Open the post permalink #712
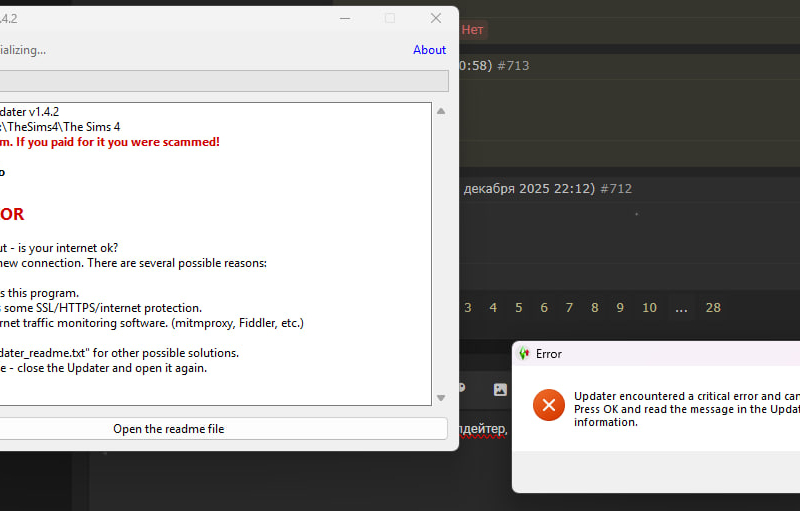 pos(615,188)
